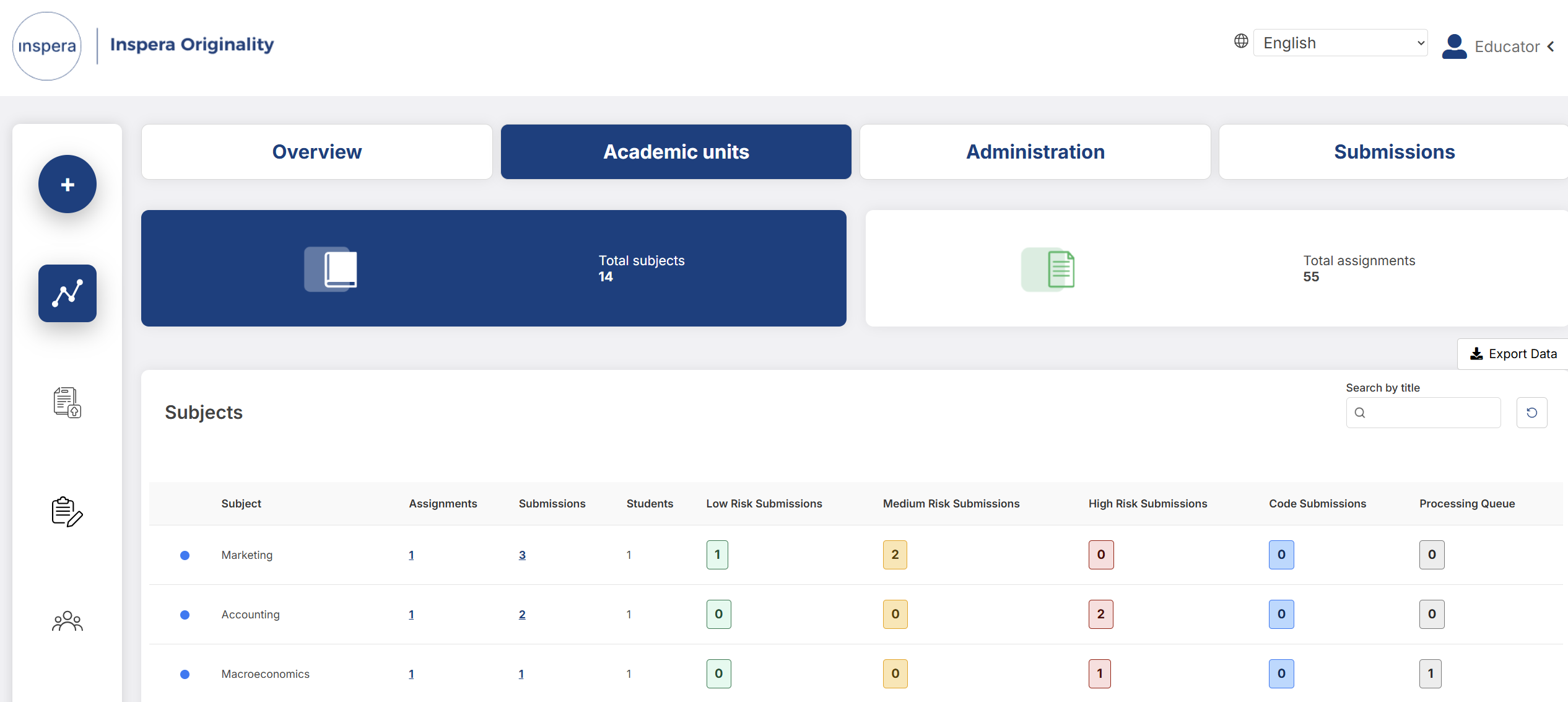Click Macroeconomics processing queue badge 1
Viewport: 1568px width, 702px height.
(1430, 673)
